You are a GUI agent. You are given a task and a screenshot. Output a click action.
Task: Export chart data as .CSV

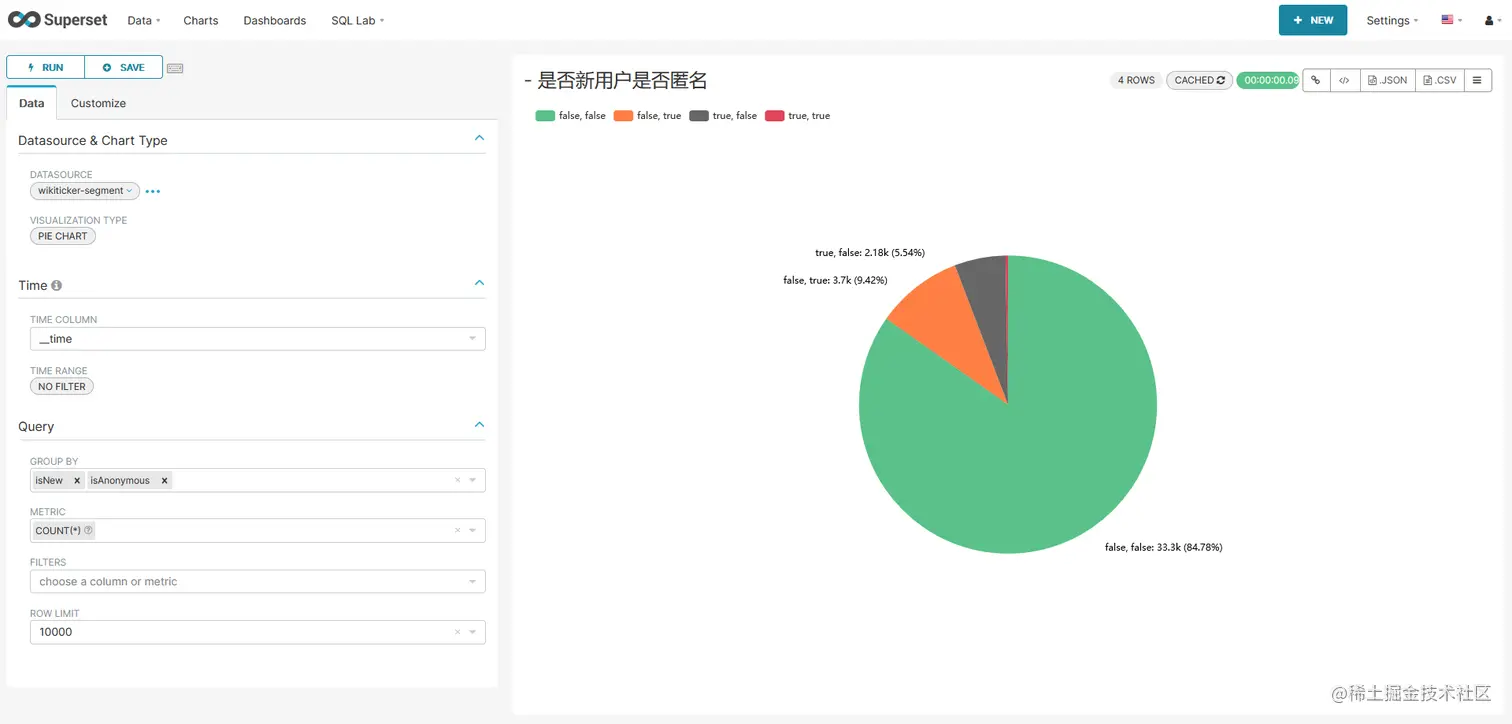[x=1440, y=80]
